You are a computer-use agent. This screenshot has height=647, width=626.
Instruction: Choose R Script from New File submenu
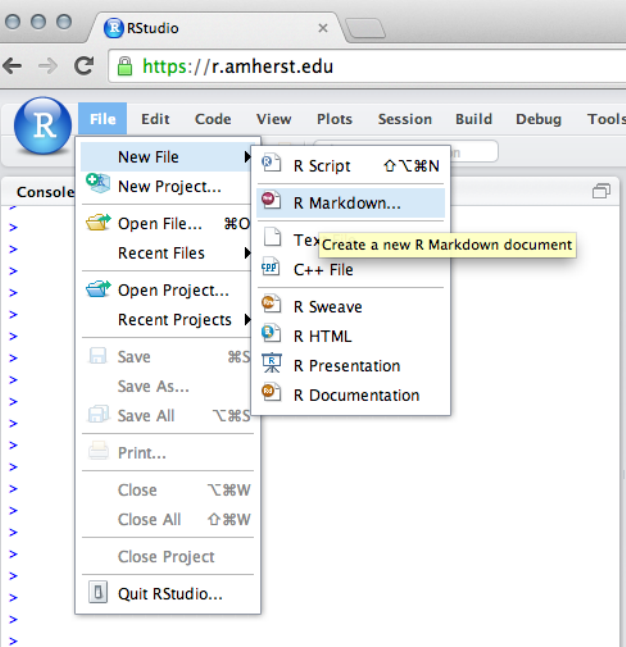coord(351,166)
